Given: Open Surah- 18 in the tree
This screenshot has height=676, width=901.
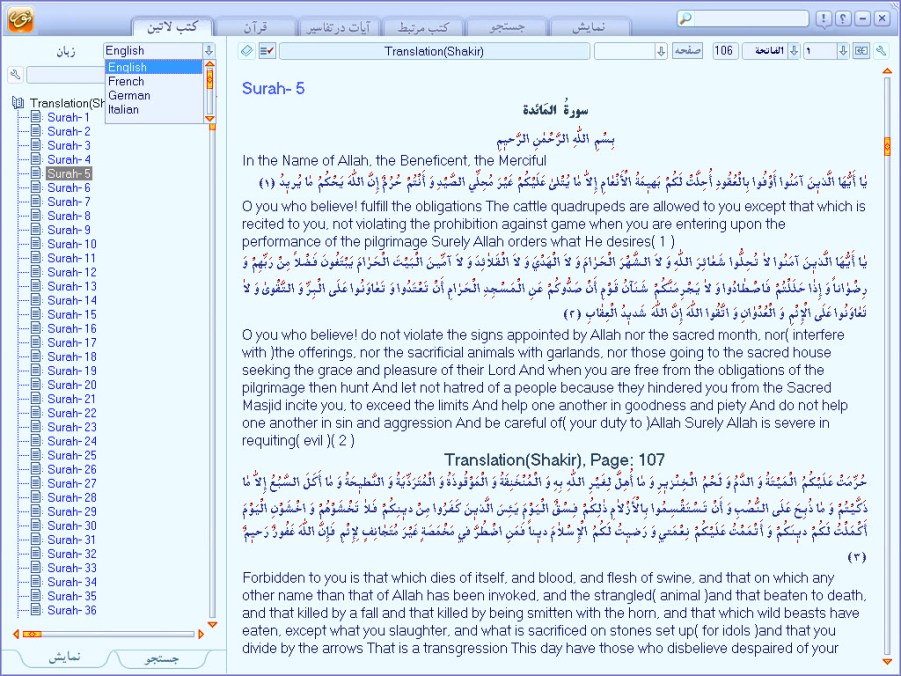Looking at the screenshot, I should click(x=72, y=356).
